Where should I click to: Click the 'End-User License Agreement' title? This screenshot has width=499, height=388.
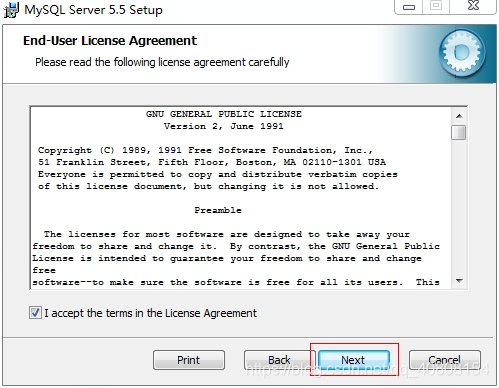[110, 41]
